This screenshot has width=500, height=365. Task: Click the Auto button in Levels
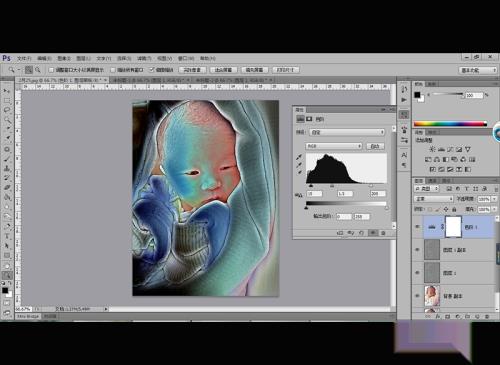click(375, 146)
